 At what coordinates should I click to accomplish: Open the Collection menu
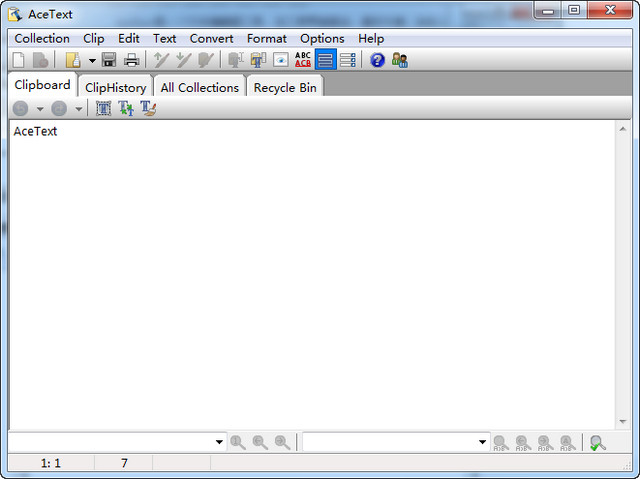42,38
